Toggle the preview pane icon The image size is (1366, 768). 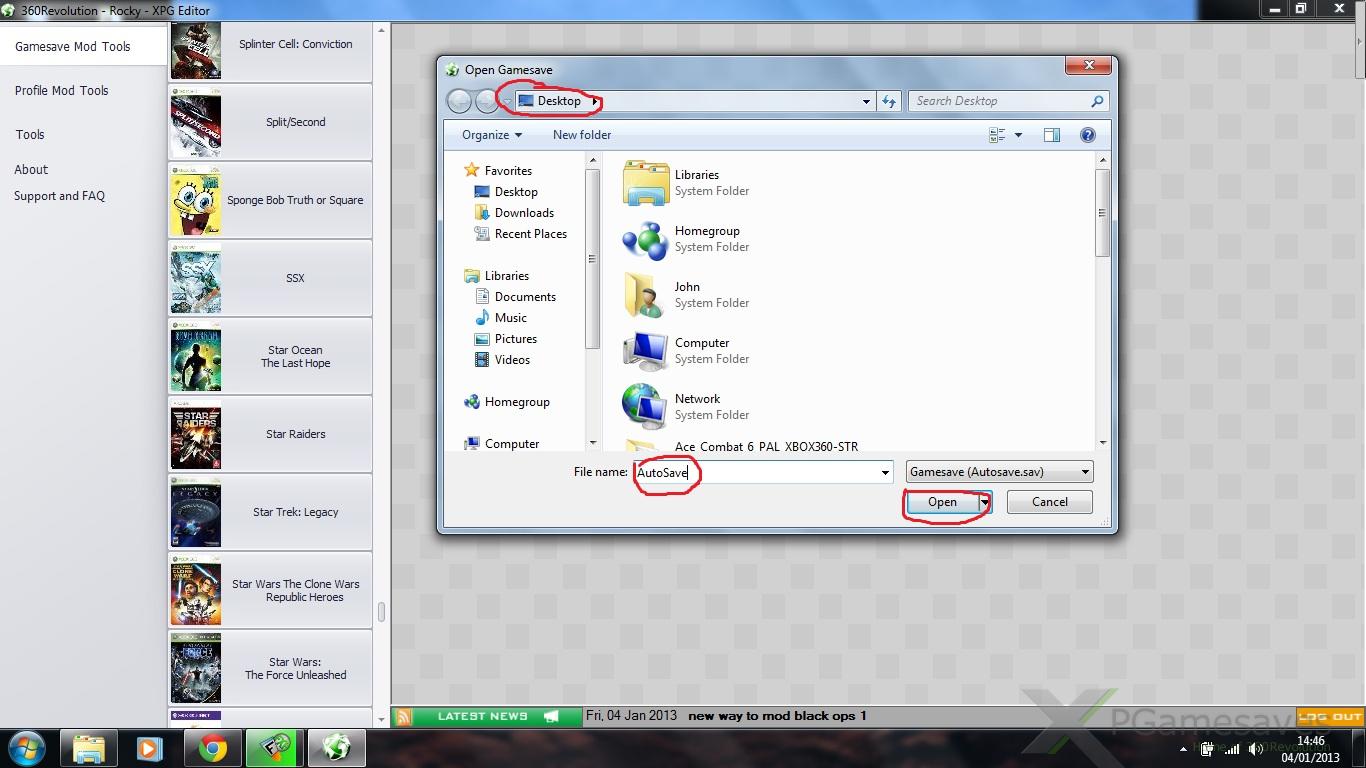1051,135
